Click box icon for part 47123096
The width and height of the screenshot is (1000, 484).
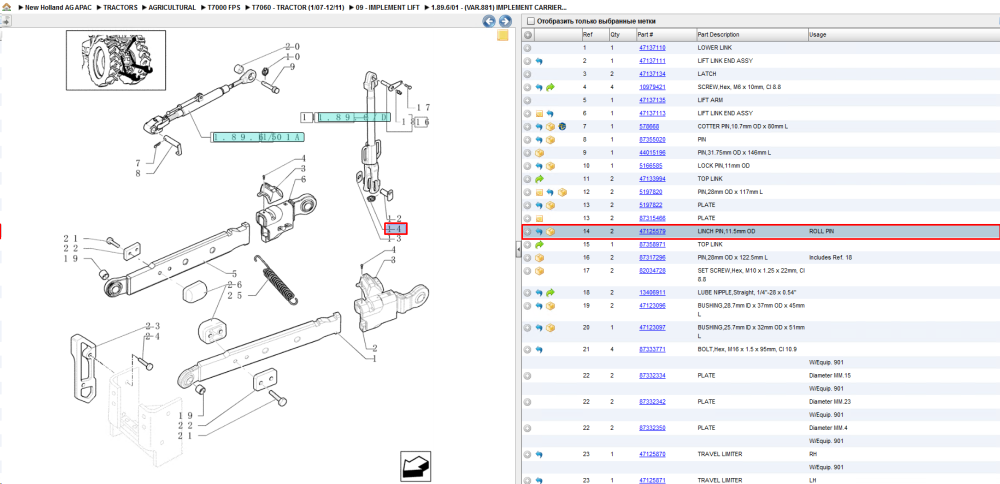pyautogui.click(x=550, y=306)
